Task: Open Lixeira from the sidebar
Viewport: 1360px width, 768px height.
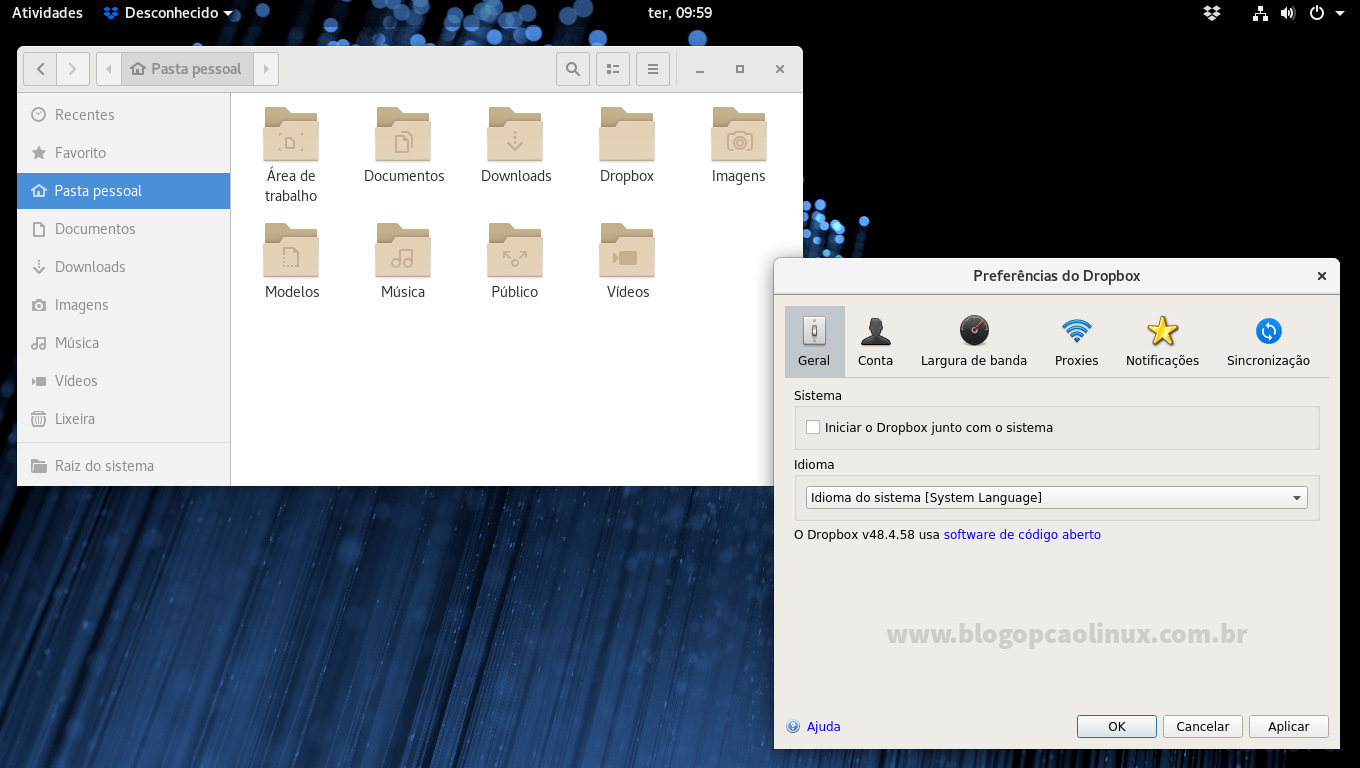Action: pyautogui.click(x=123, y=419)
